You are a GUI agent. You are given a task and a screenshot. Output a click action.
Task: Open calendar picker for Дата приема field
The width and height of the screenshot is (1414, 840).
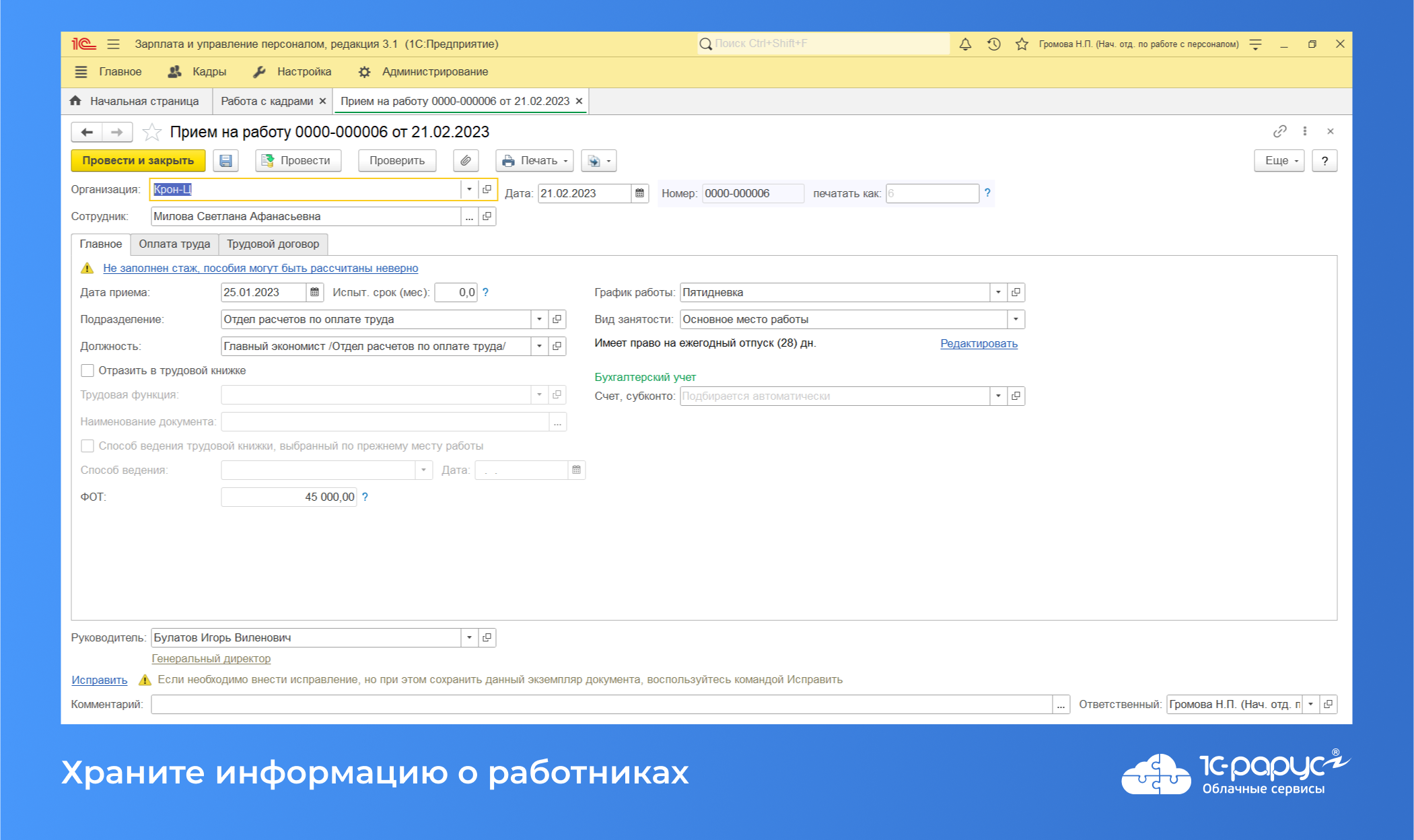(x=314, y=292)
